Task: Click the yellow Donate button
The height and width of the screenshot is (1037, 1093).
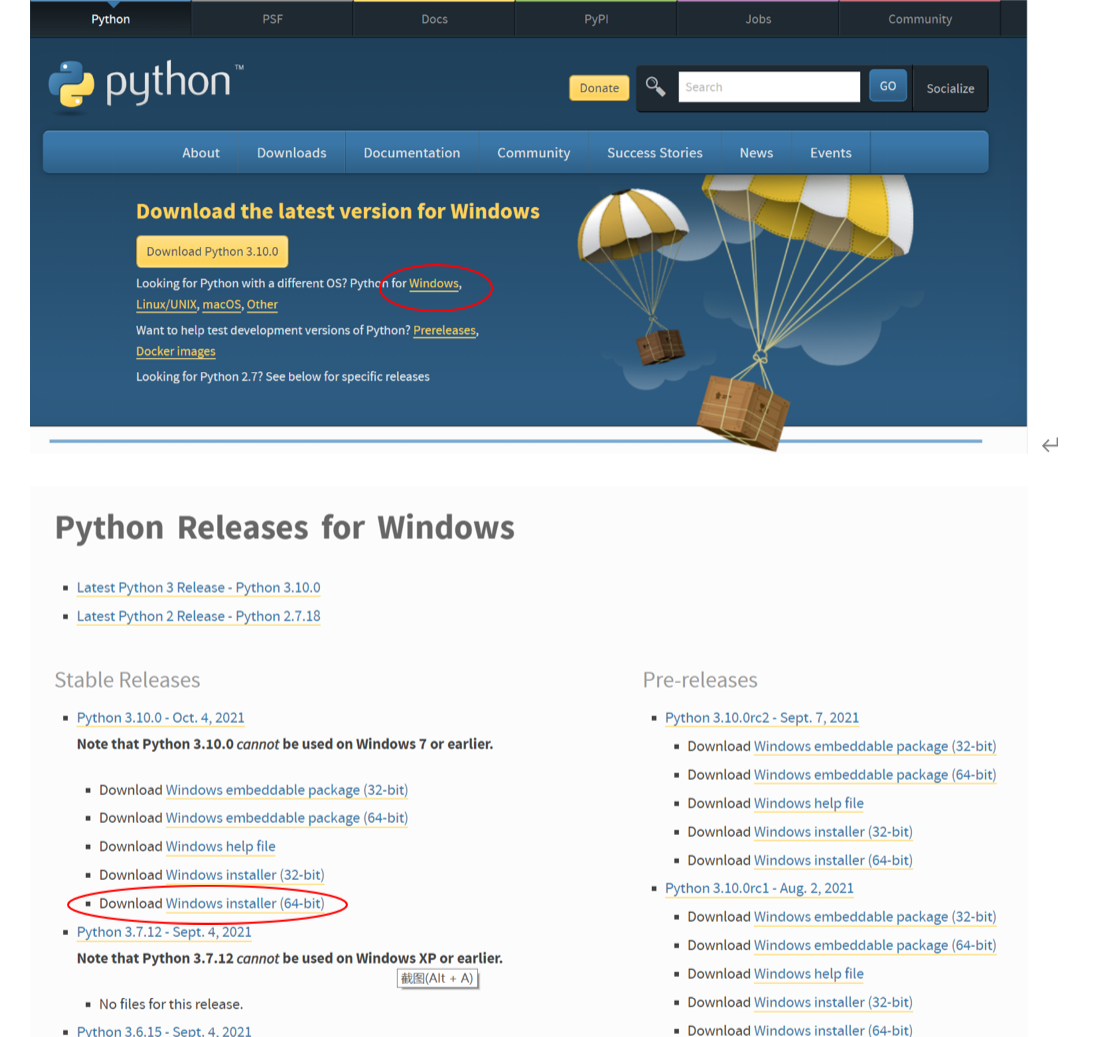Action: (599, 88)
